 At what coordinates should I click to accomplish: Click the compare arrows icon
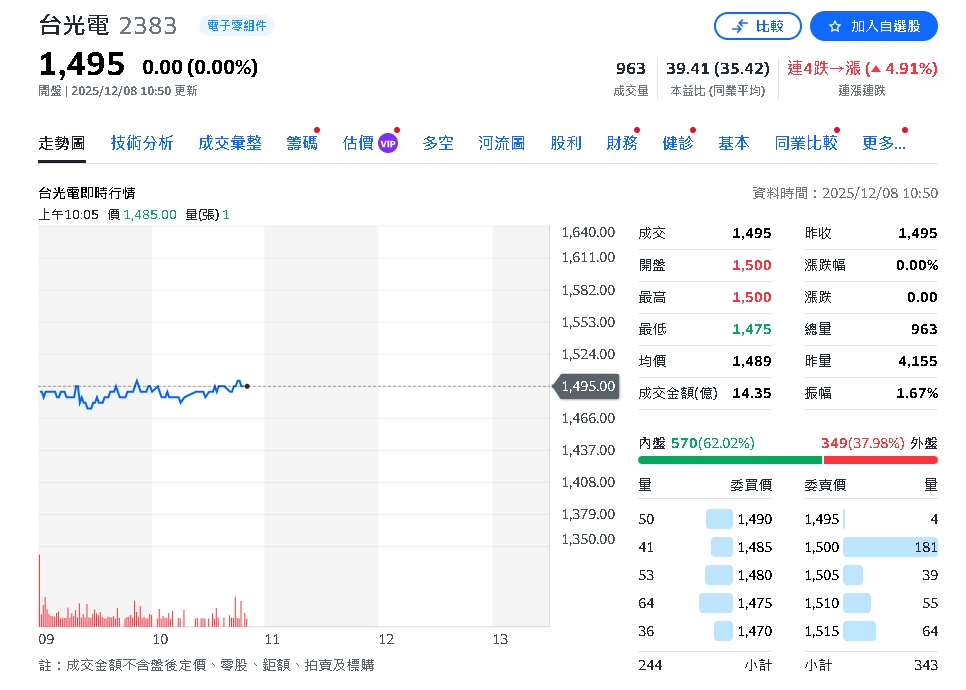pos(741,27)
